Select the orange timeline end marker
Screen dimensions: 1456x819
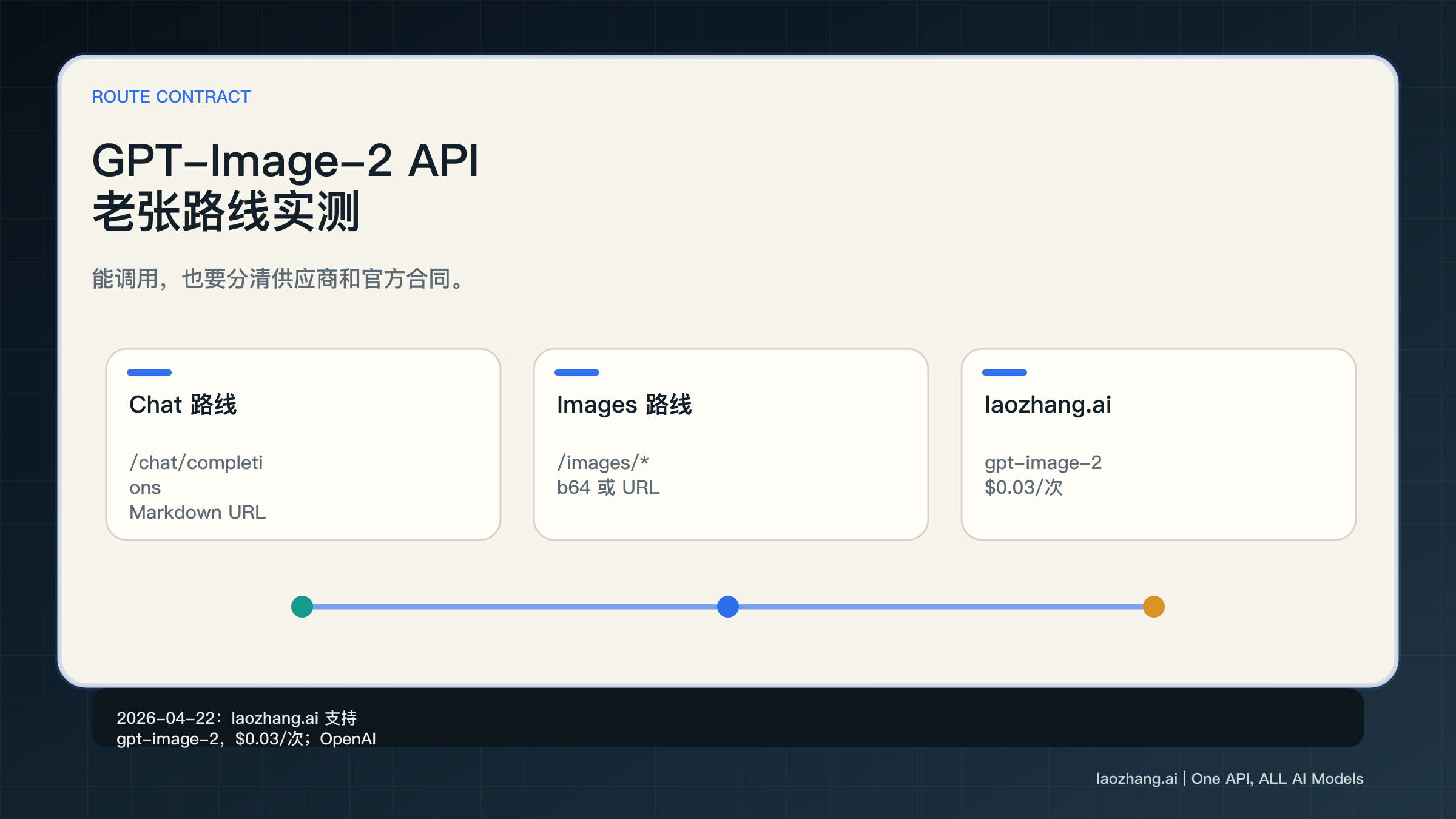(1153, 606)
